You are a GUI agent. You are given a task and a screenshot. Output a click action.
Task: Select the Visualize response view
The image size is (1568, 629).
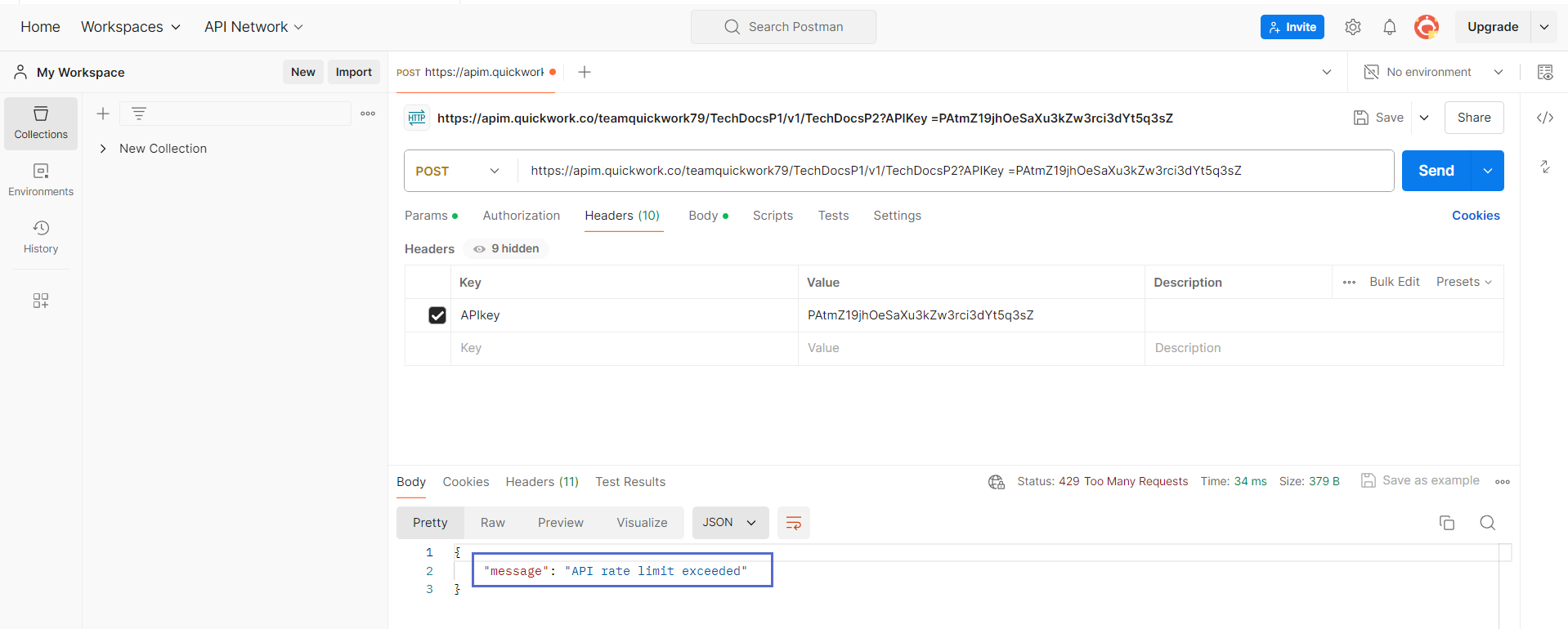642,523
